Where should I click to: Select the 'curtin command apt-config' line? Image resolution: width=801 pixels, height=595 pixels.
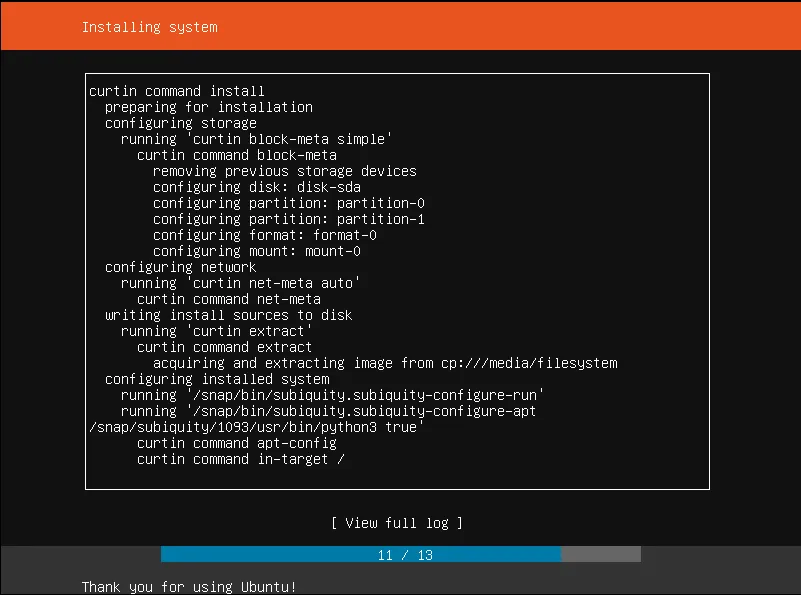236,443
